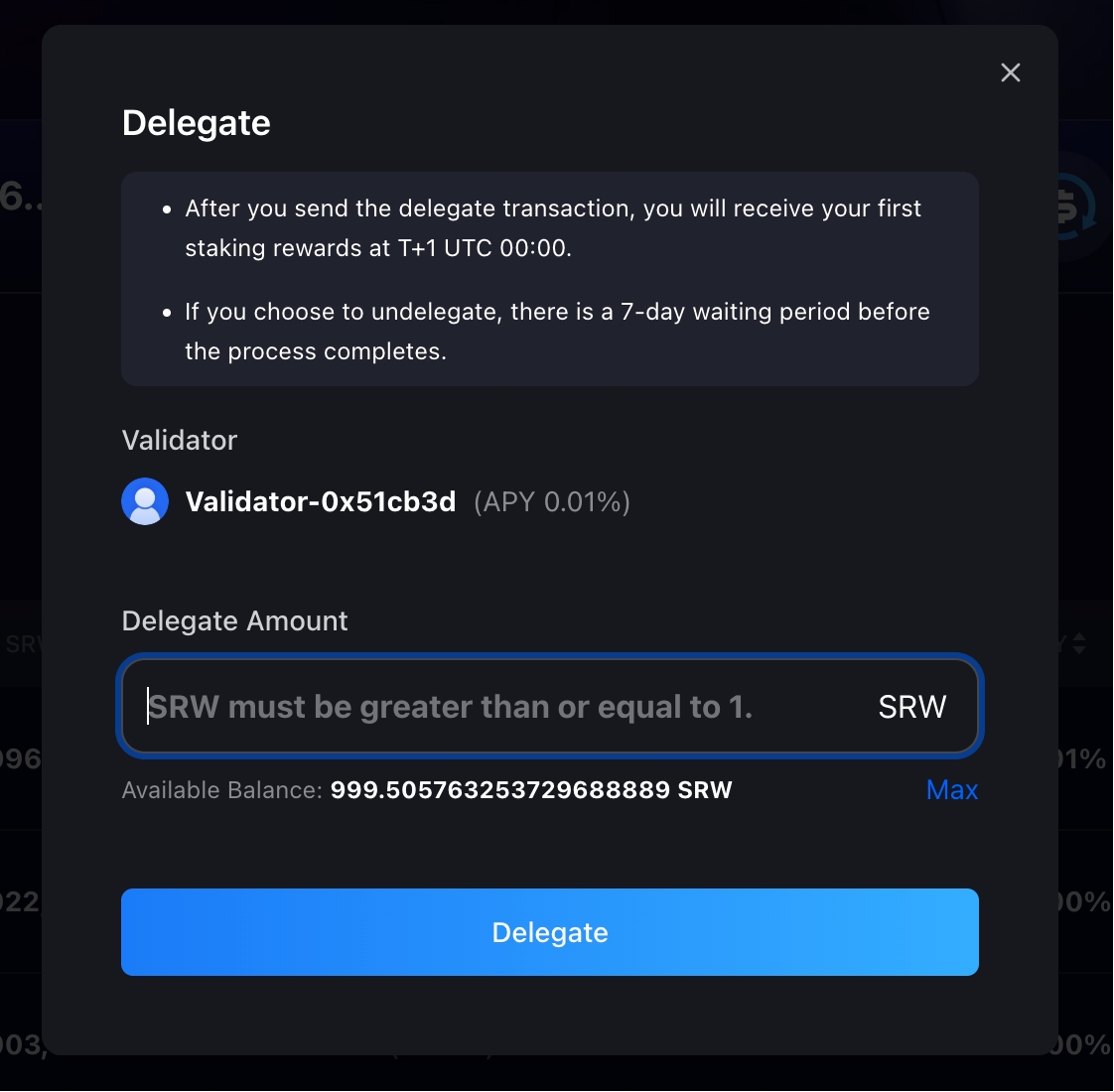
Task: Click the SRW unit label inside the input
Action: (x=912, y=707)
